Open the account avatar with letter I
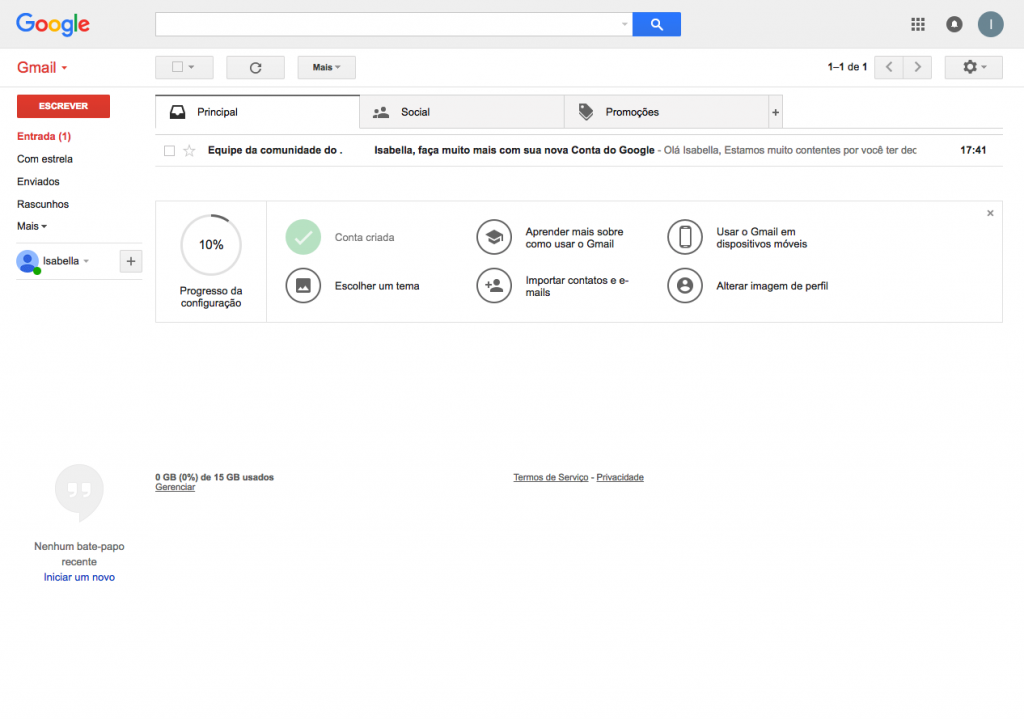 [x=990, y=24]
